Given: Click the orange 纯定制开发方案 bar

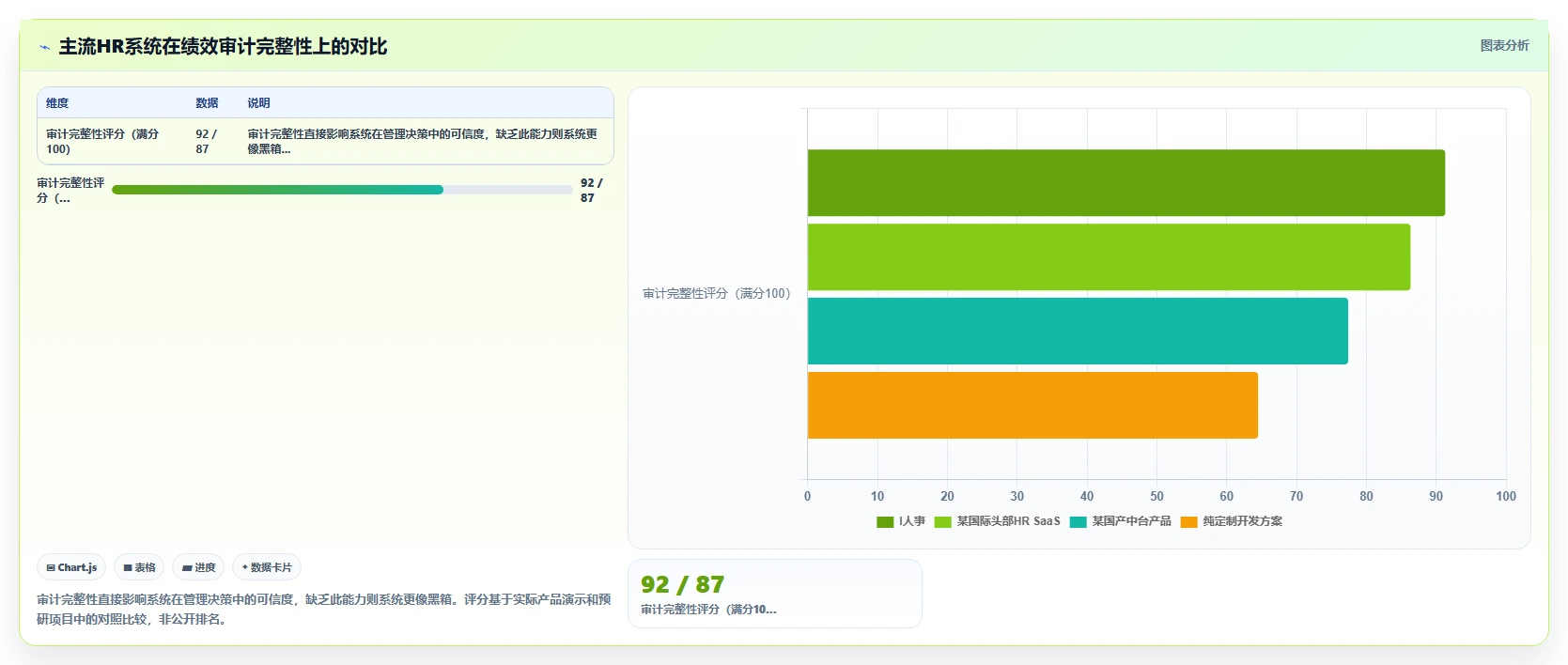Looking at the screenshot, I should coord(1032,405).
